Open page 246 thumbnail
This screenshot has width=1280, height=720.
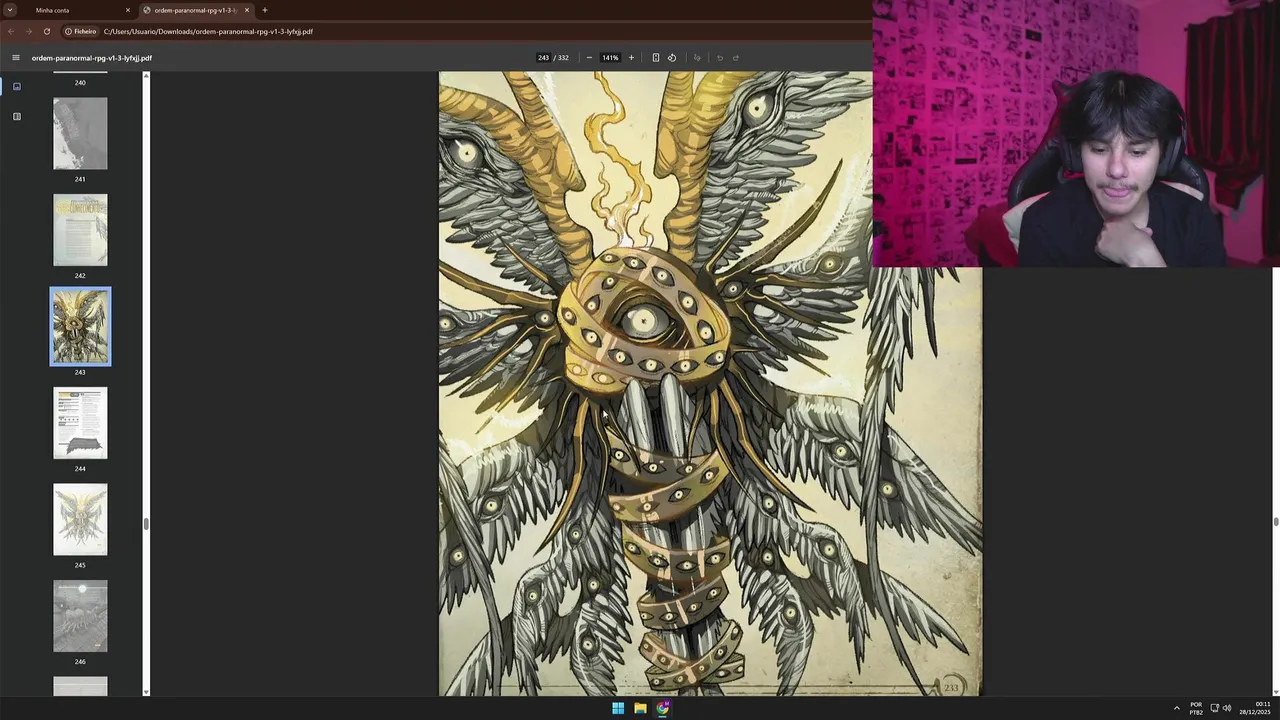(80, 616)
